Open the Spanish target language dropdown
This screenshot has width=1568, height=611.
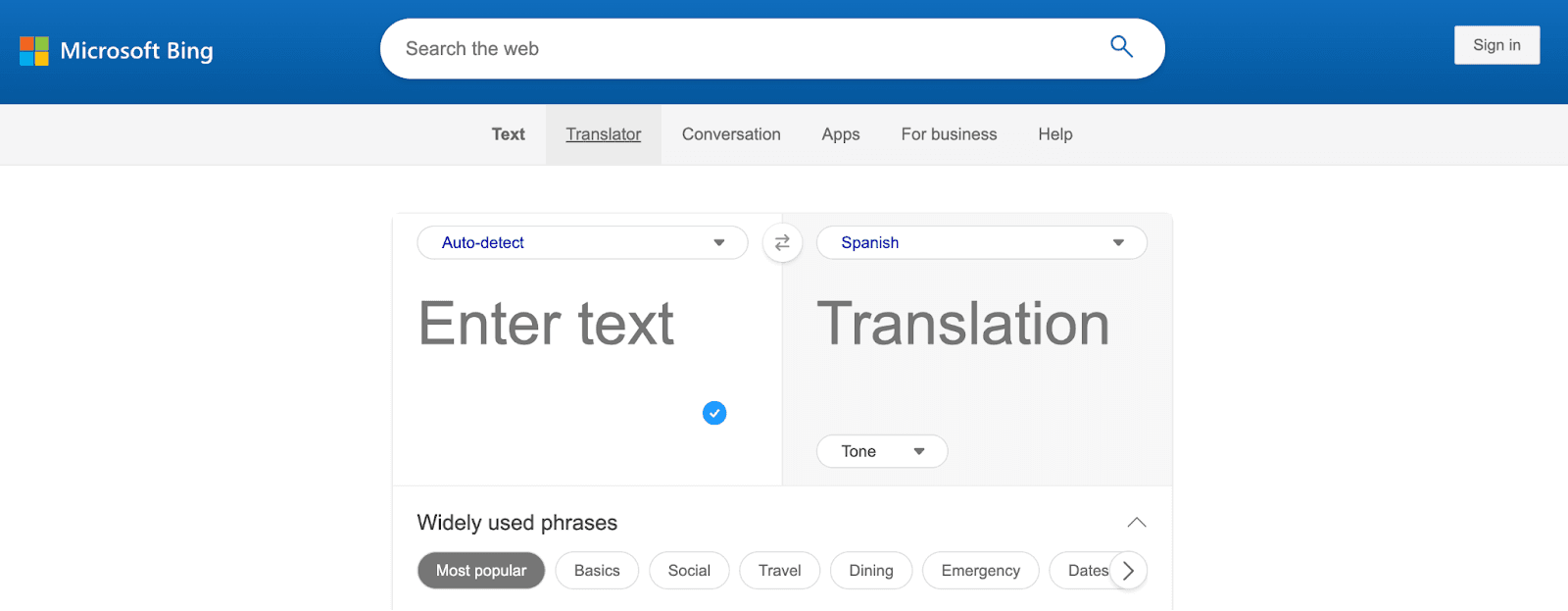[x=981, y=243]
